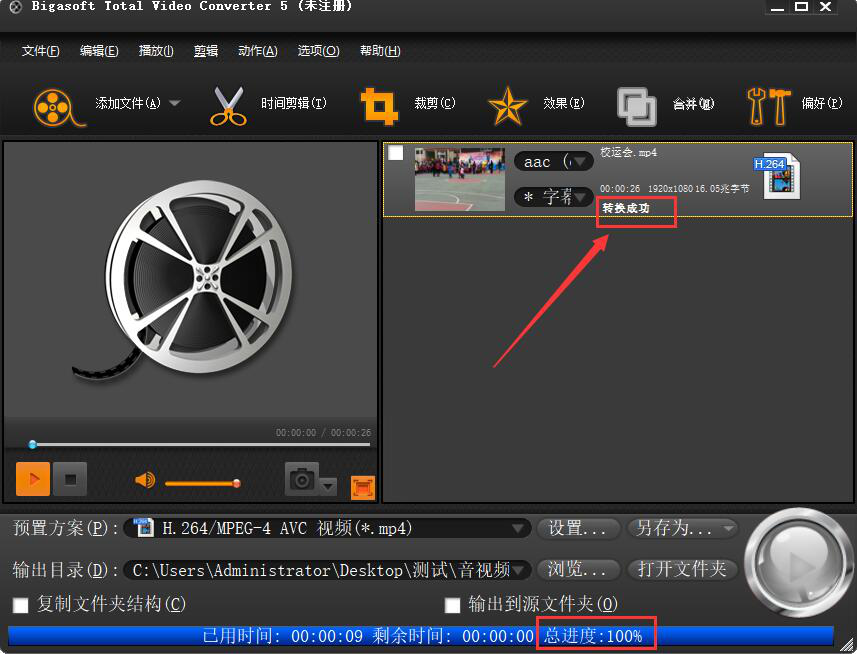This screenshot has height=654, width=857.
Task: Open the 帮助(H) menu
Action: (380, 51)
